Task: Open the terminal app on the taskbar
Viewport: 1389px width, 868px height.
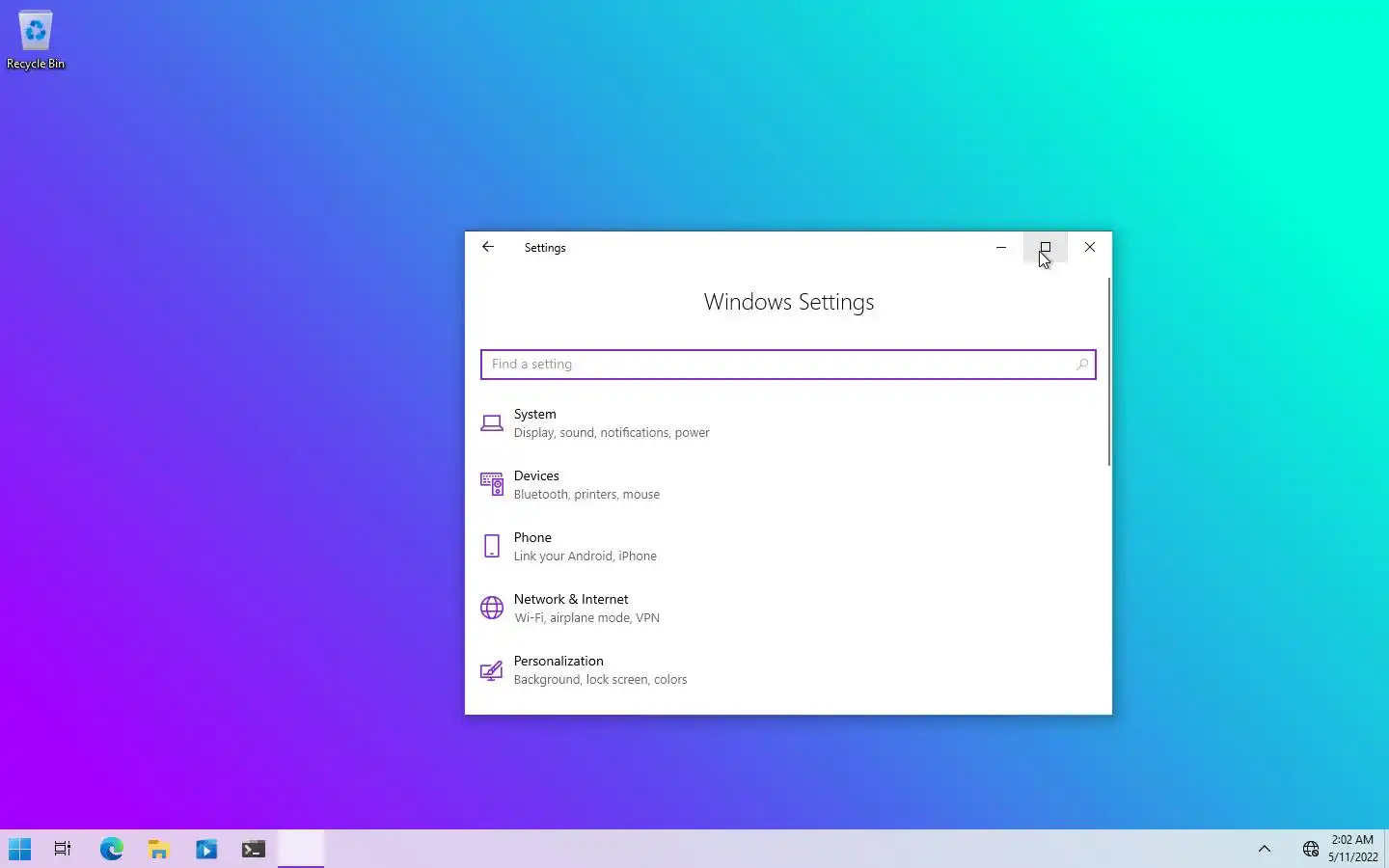Action: pyautogui.click(x=254, y=849)
